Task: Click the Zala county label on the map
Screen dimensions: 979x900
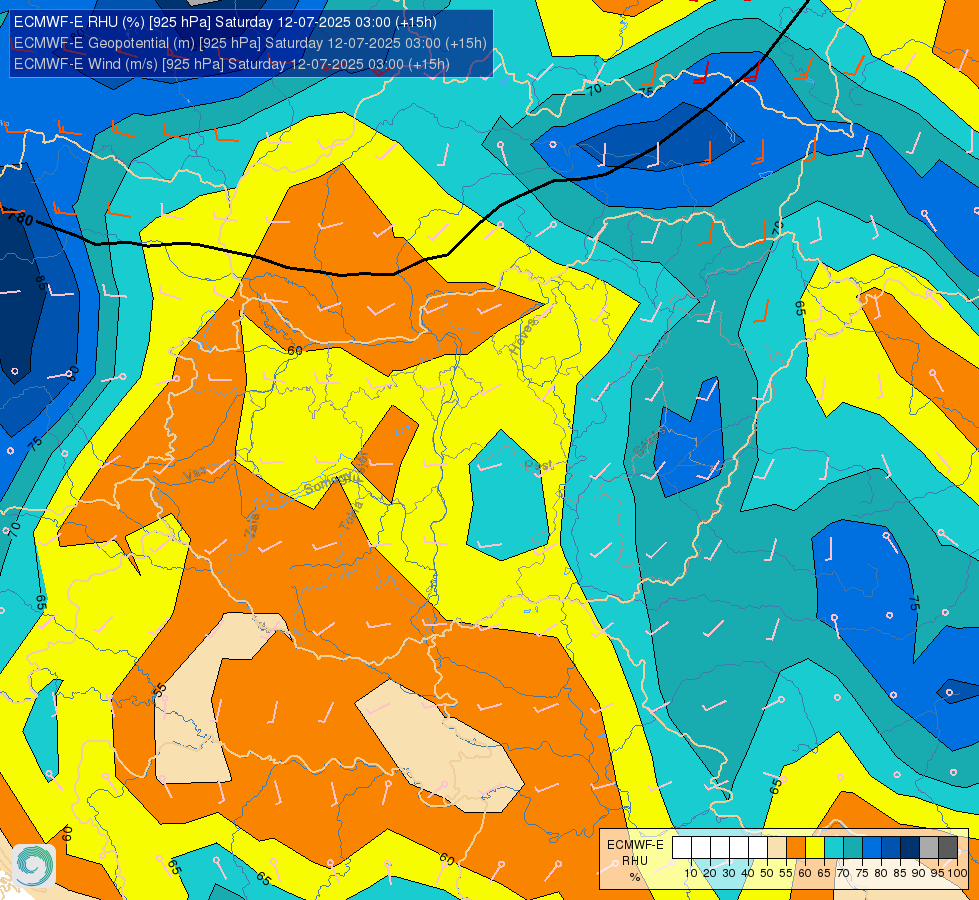Action: (x=252, y=525)
